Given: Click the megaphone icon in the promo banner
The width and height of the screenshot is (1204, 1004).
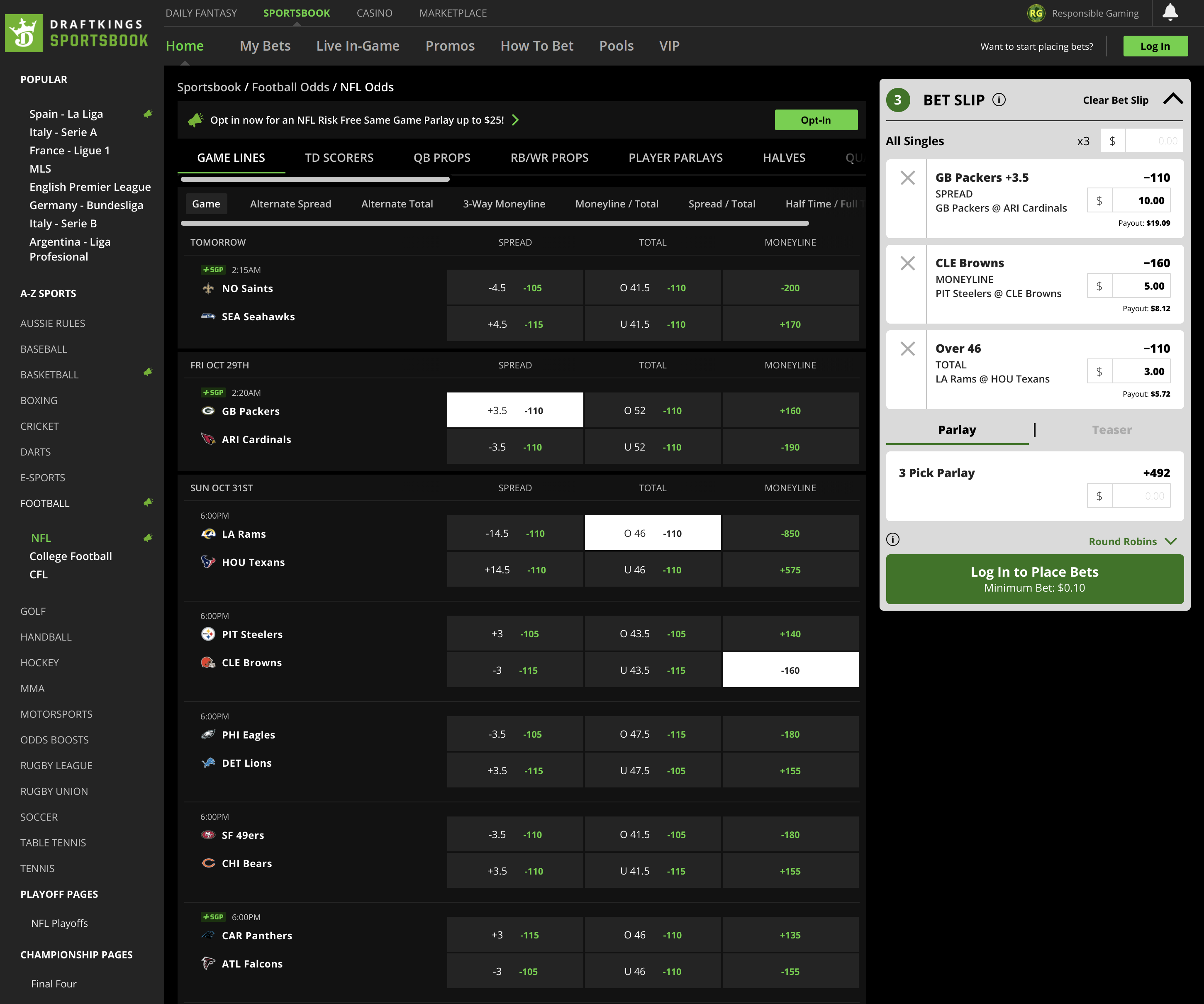Looking at the screenshot, I should click(197, 120).
